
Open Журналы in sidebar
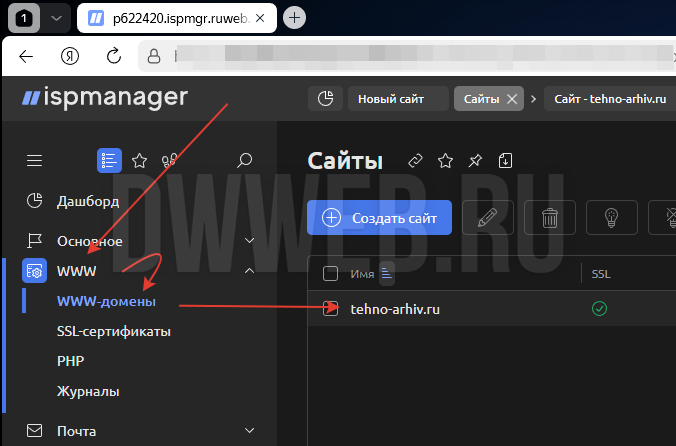pyautogui.click(x=88, y=391)
